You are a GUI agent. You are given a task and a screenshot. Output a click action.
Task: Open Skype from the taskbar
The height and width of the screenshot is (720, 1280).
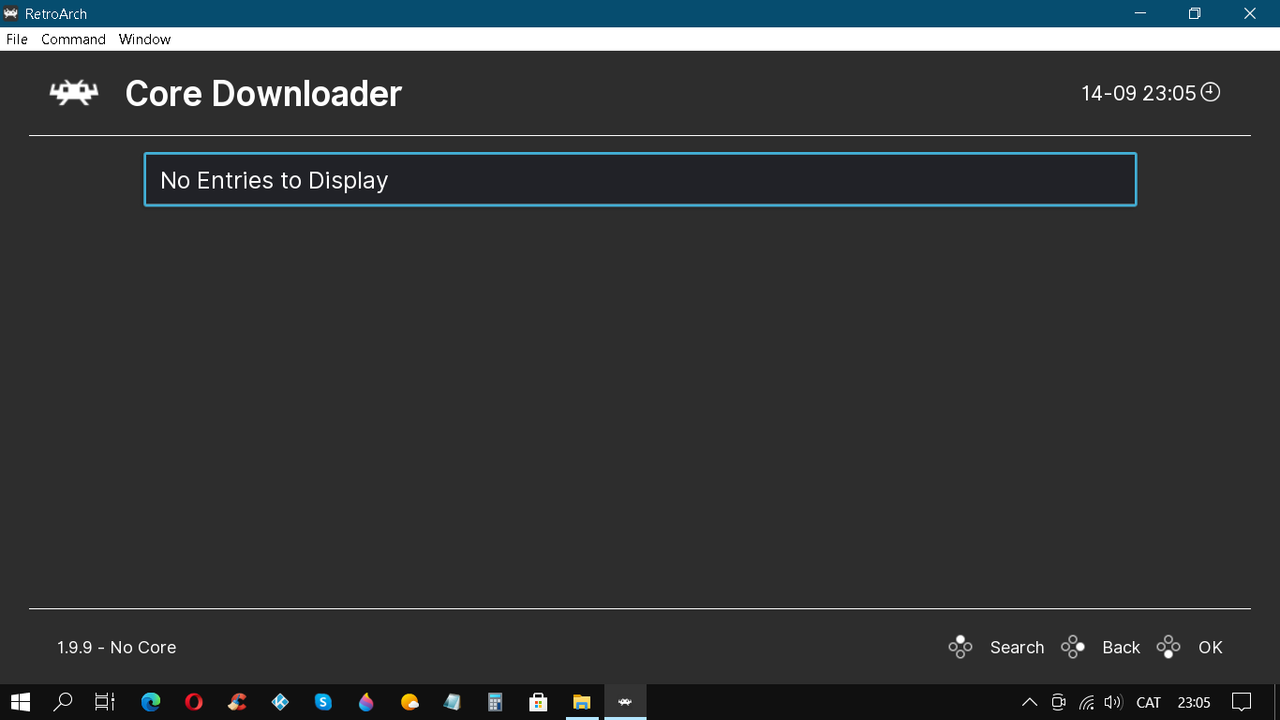pyautogui.click(x=323, y=702)
